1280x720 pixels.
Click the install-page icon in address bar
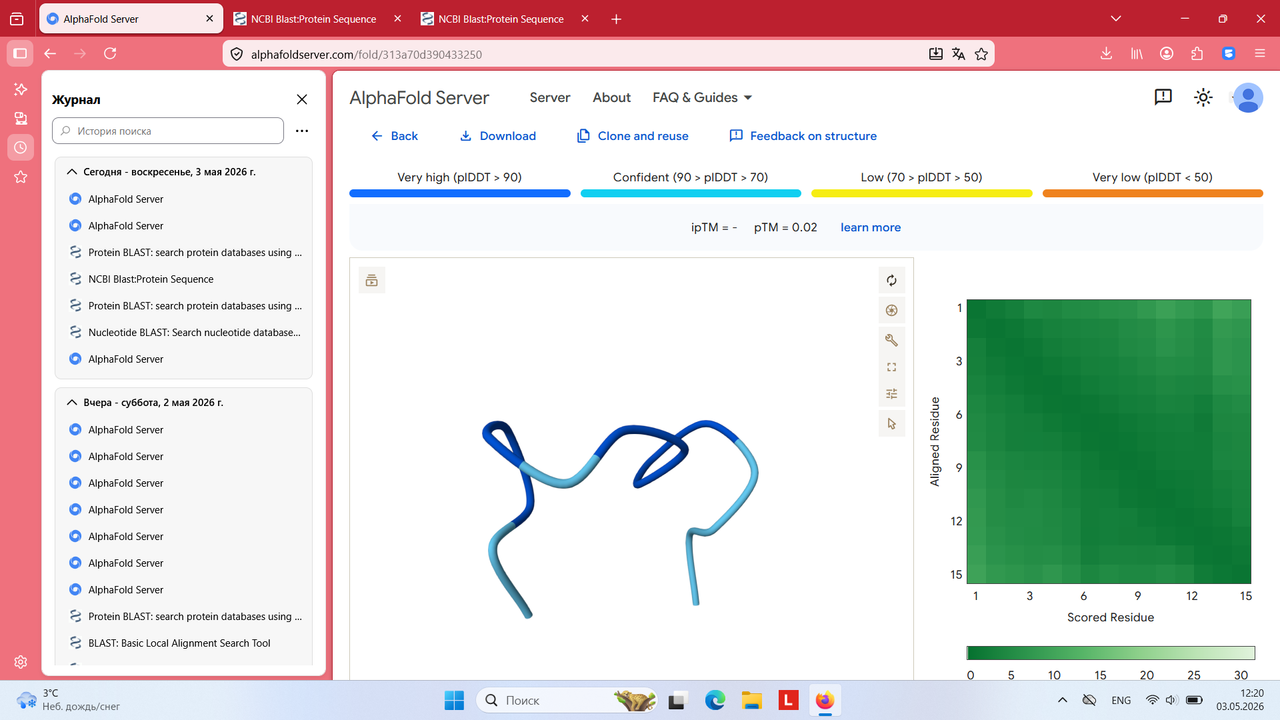[935, 54]
